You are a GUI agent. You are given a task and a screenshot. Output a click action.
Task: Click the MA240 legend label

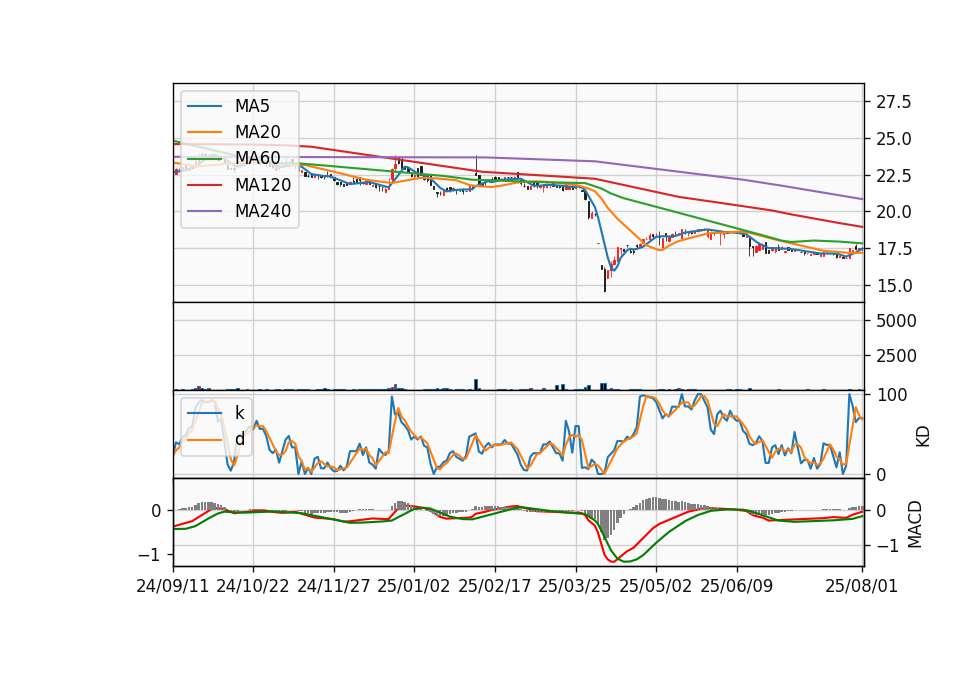coord(263,211)
